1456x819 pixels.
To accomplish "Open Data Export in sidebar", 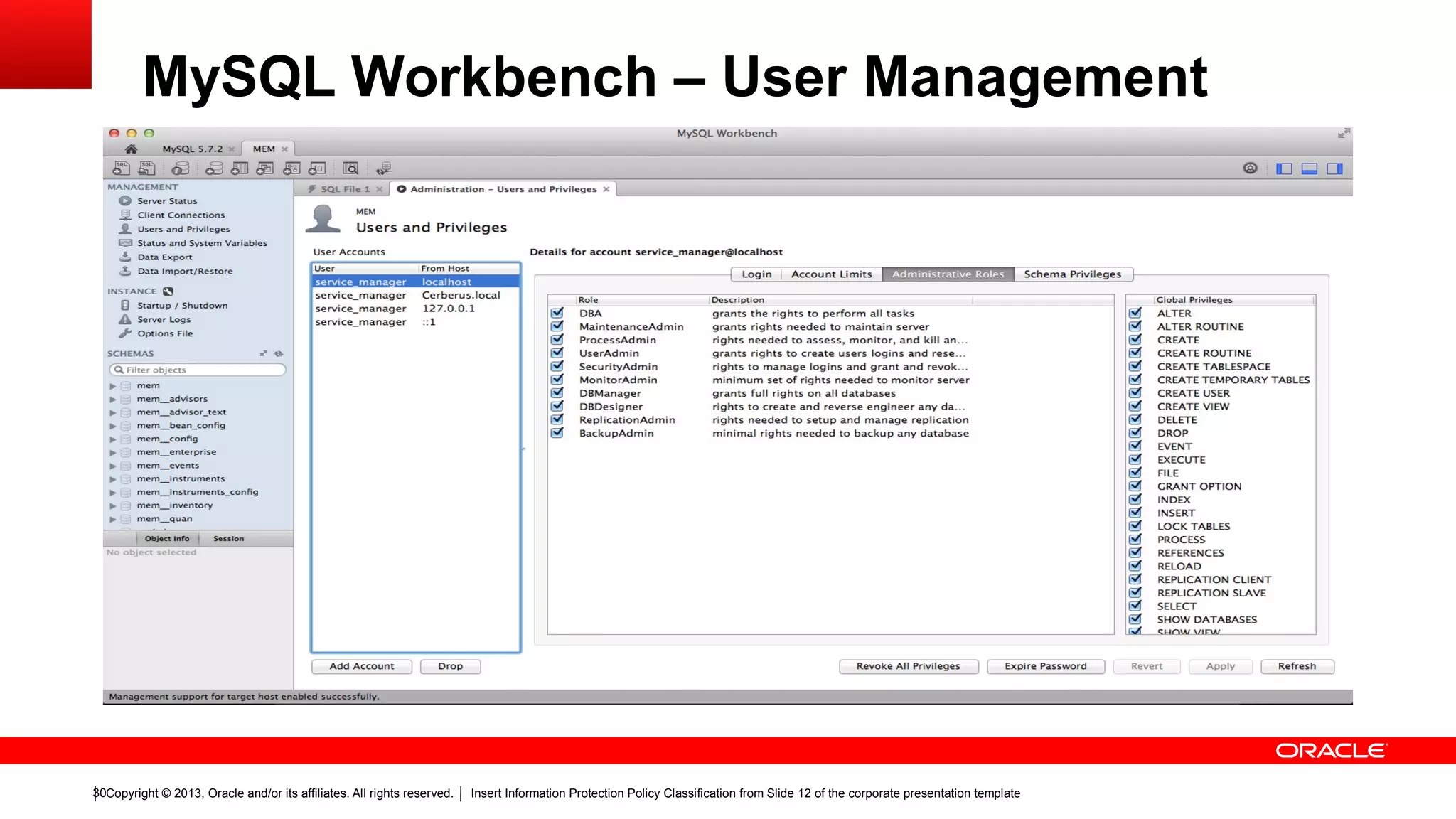I will (x=164, y=257).
